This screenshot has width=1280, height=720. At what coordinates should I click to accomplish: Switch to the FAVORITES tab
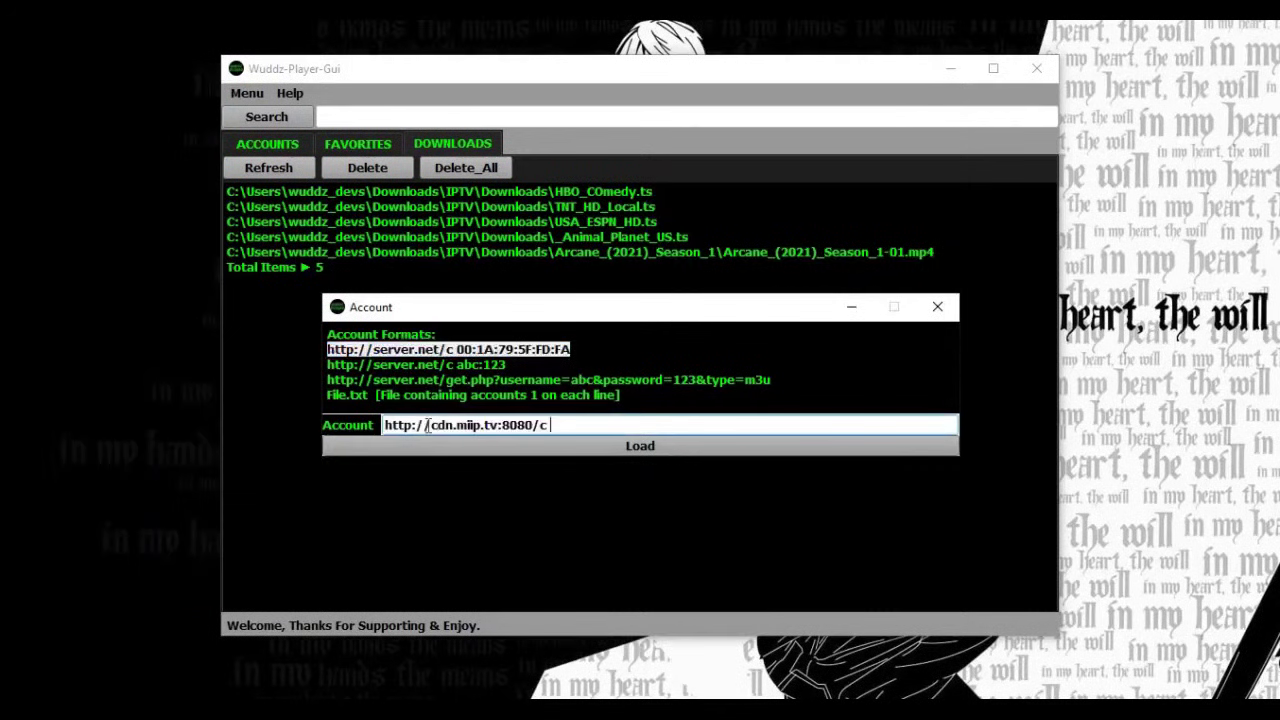pos(357,144)
